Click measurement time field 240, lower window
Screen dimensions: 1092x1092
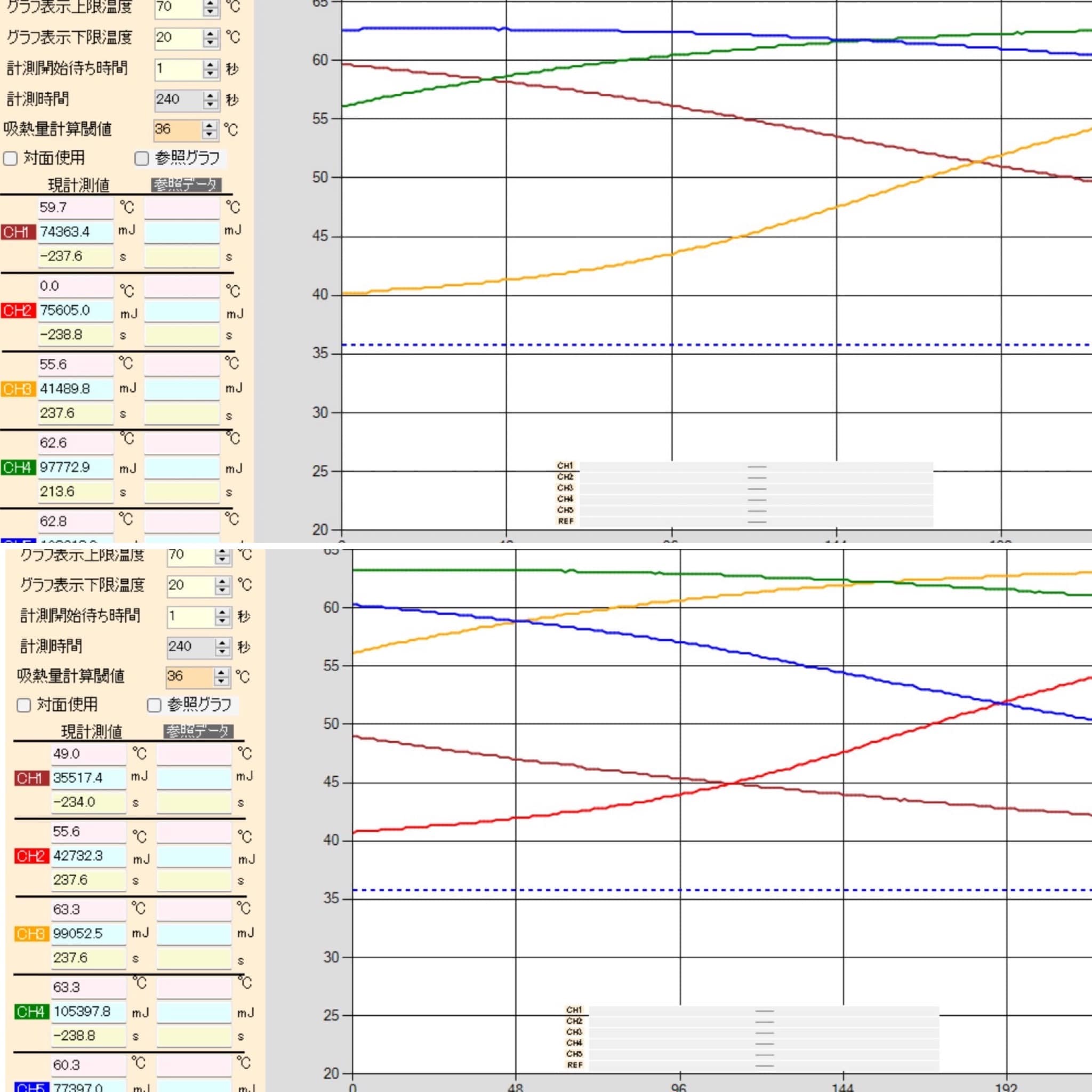pyautogui.click(x=191, y=647)
